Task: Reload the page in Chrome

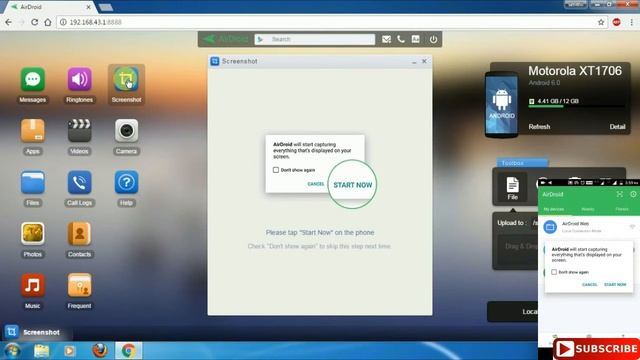Action: [x=35, y=22]
